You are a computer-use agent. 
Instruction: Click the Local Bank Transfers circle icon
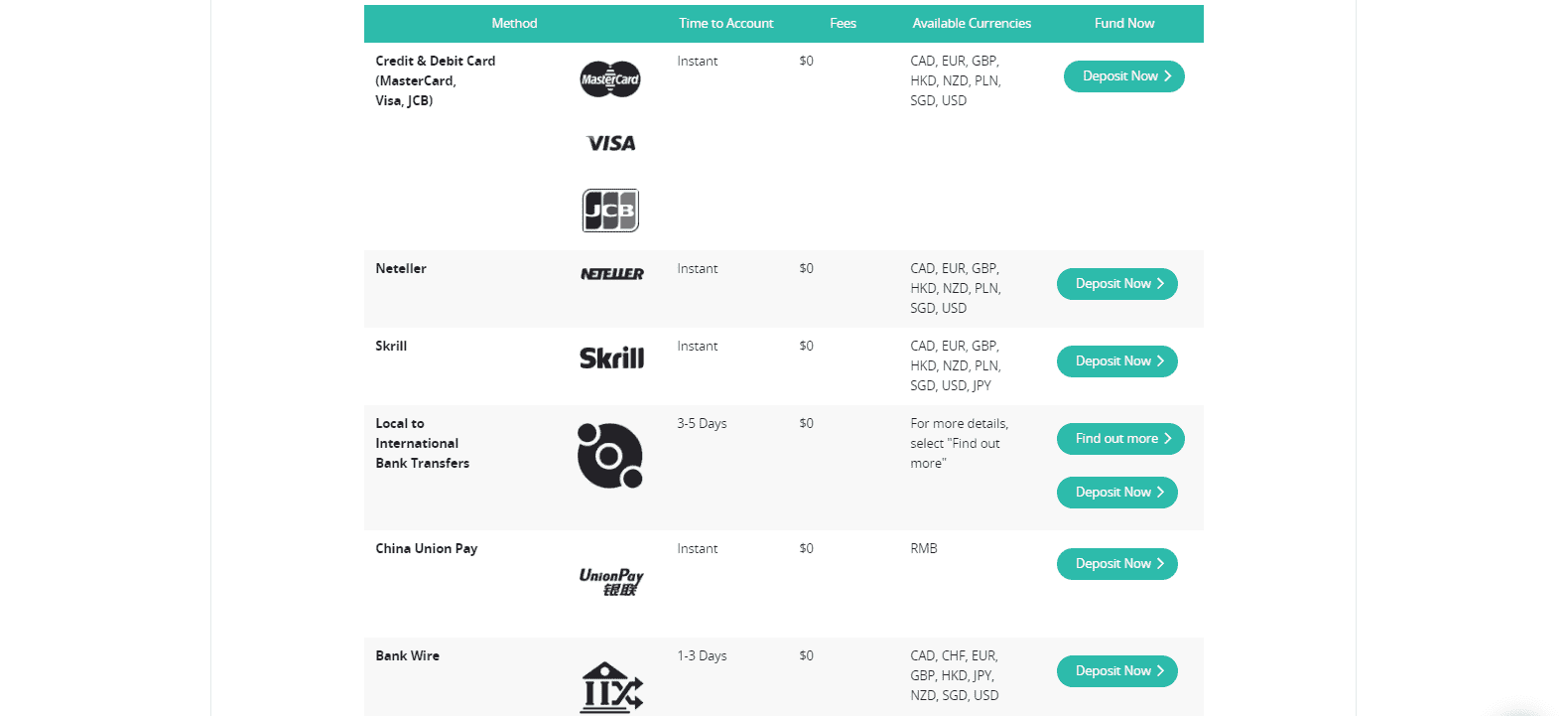(x=610, y=456)
